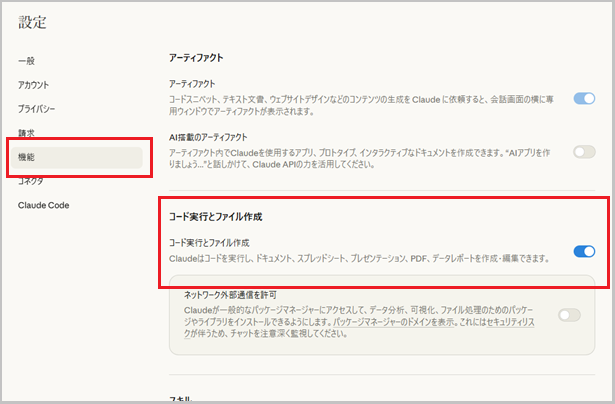Click the AI搭載のアーティファクト setting label
The image size is (615, 404).
point(208,136)
